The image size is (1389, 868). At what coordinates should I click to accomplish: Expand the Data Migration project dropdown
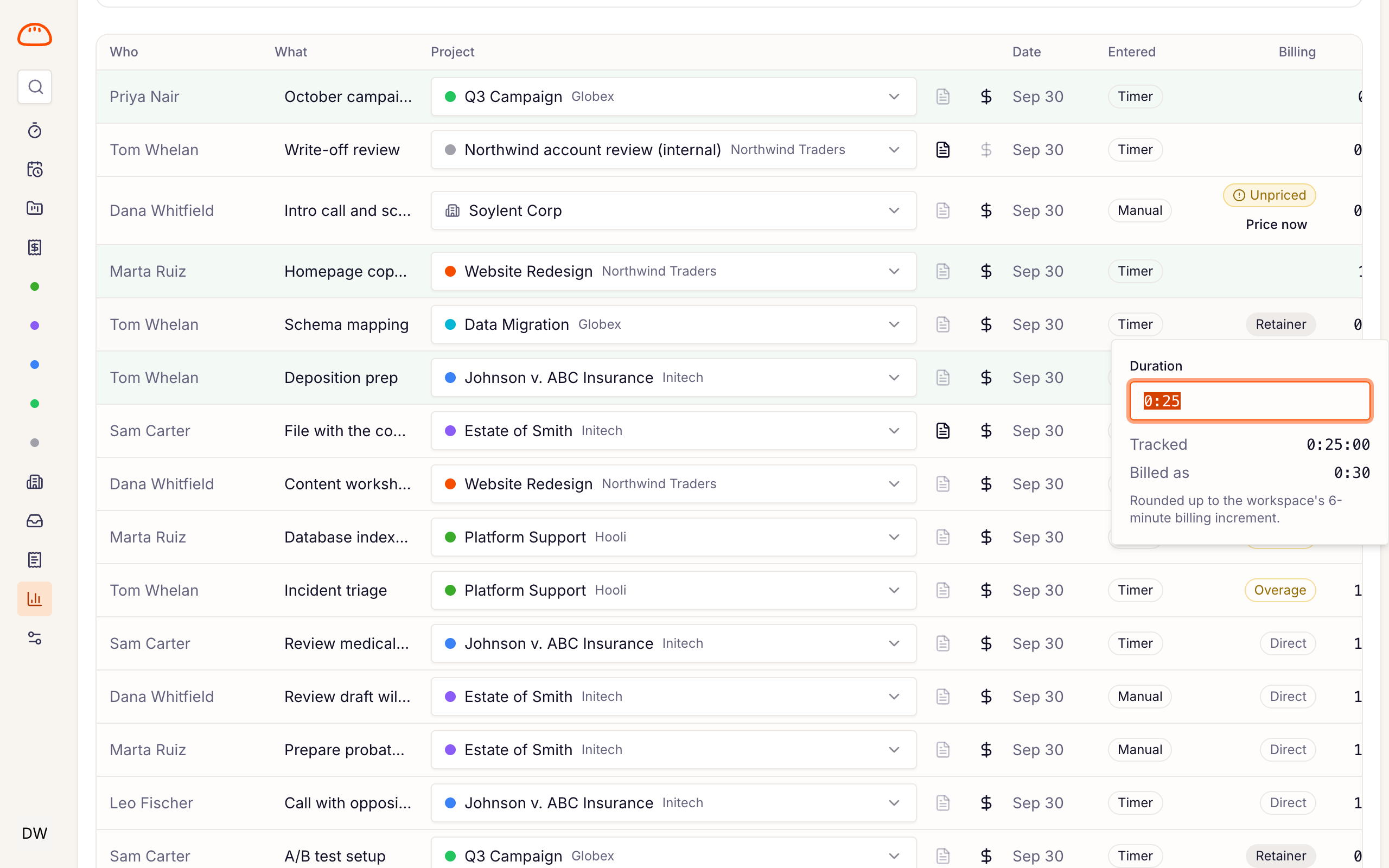[x=673, y=324]
